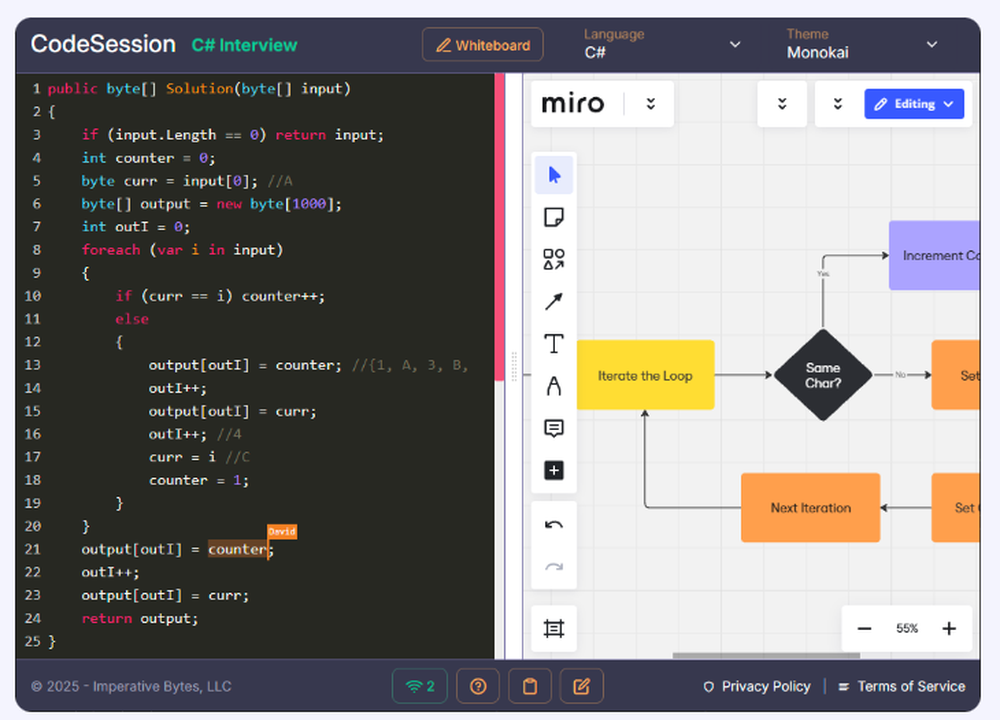Image resolution: width=1000 pixels, height=720 pixels.
Task: Click the CodeSession title
Action: click(103, 44)
